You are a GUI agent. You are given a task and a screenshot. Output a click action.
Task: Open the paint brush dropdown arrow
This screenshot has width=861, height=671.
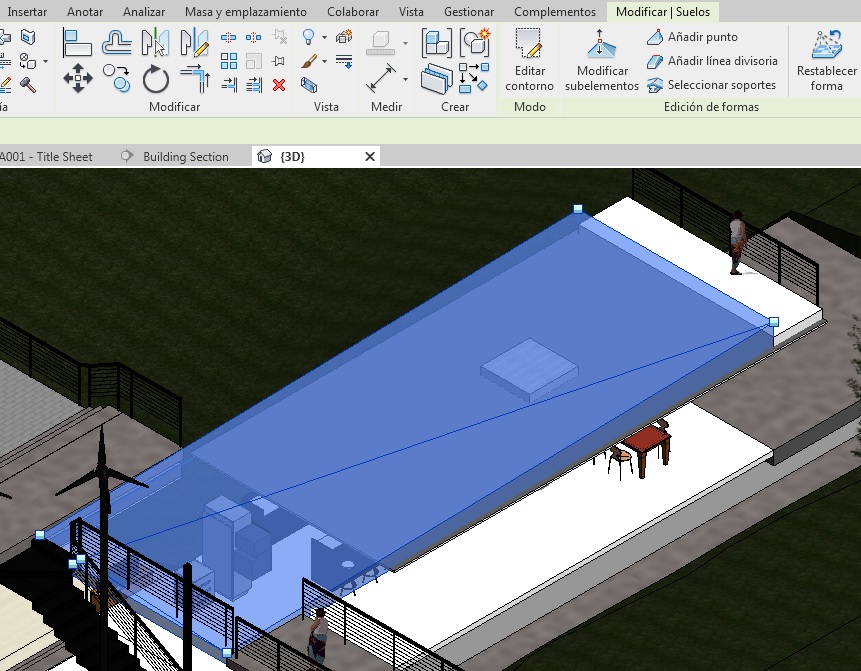tap(324, 62)
